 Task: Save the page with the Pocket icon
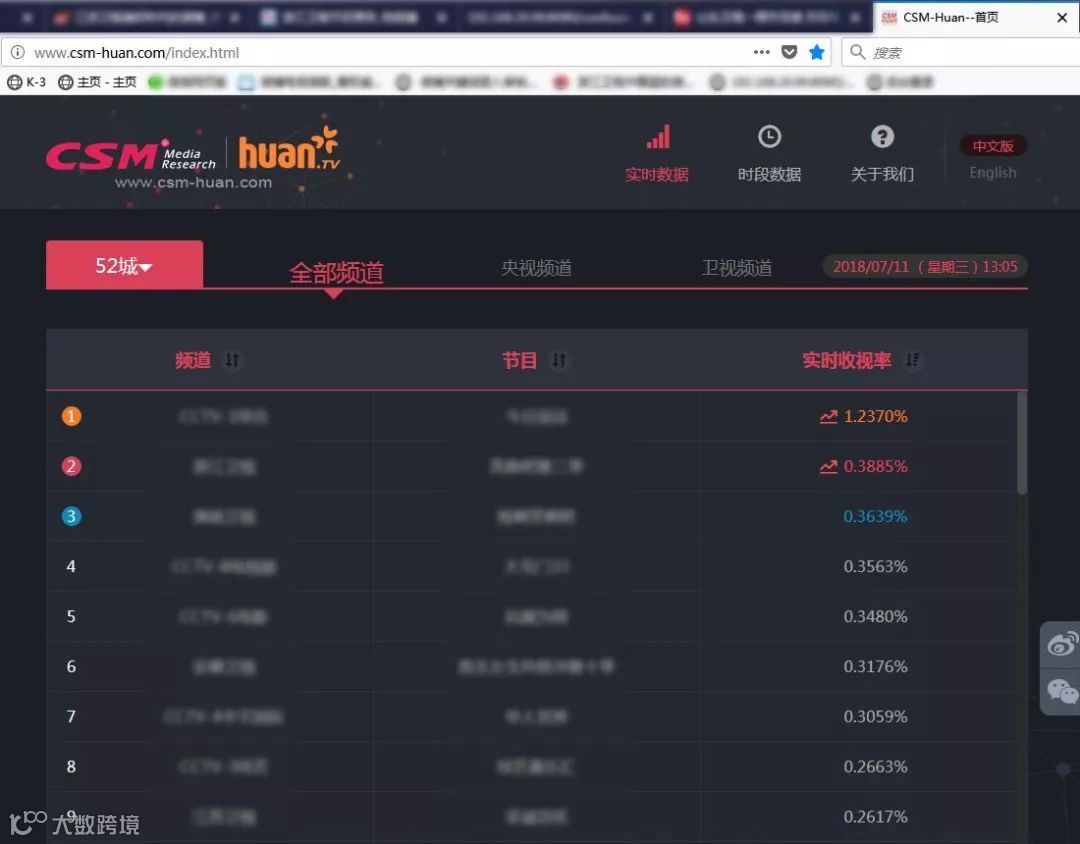point(789,52)
